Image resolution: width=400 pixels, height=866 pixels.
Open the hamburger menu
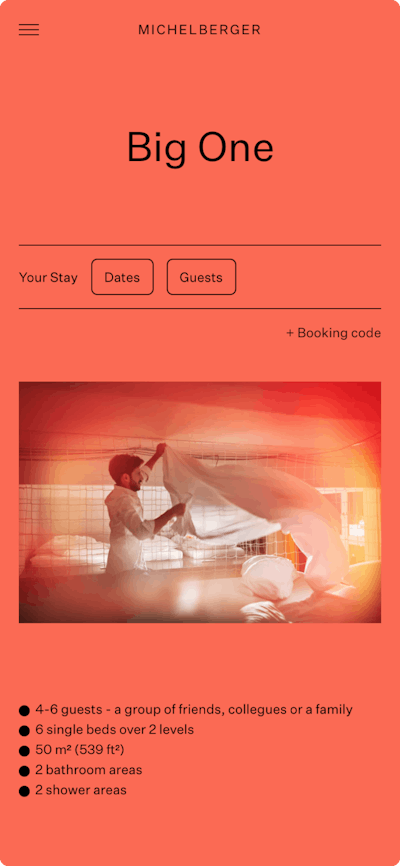coord(29,30)
